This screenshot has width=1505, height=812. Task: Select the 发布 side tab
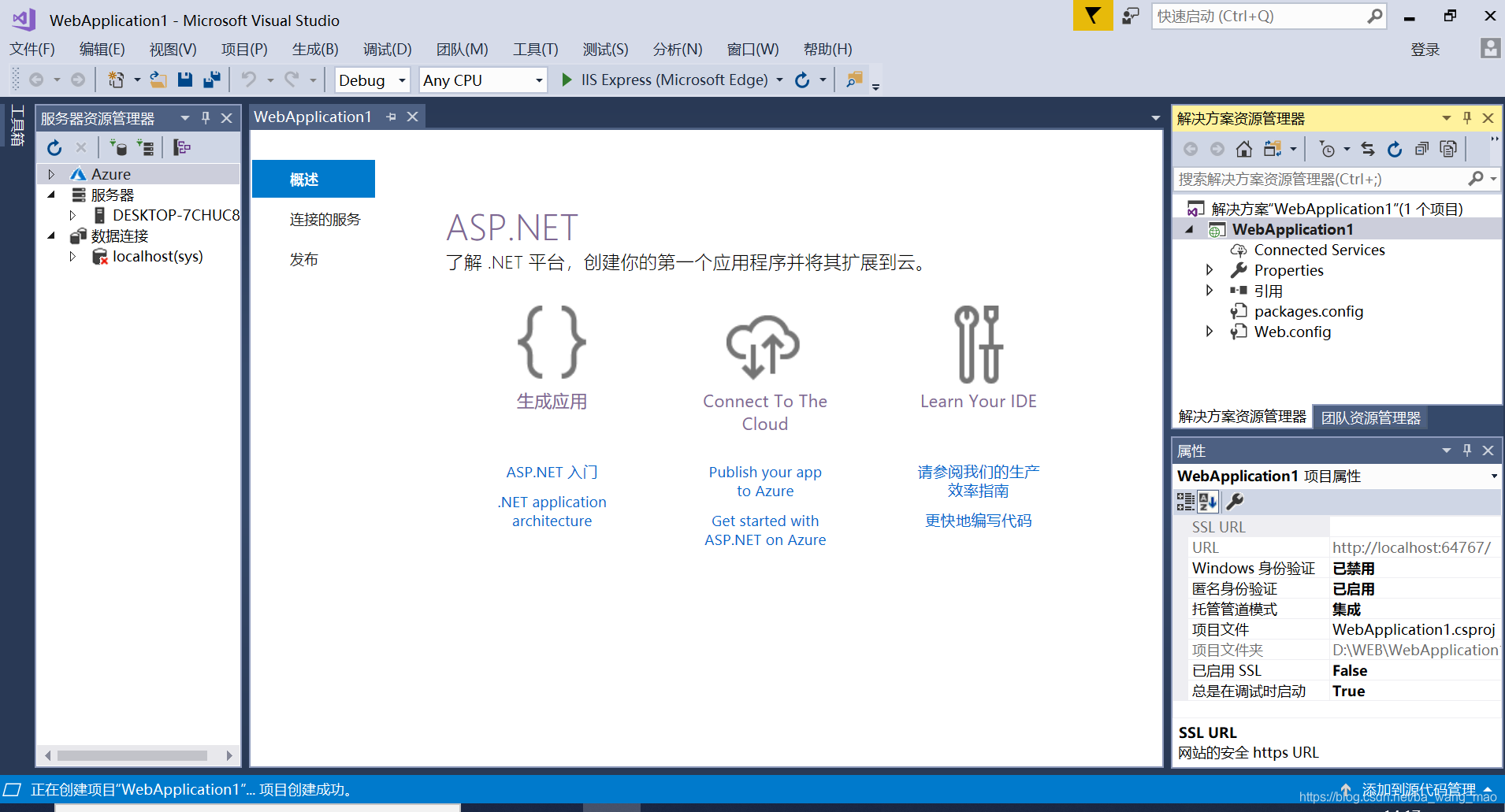(304, 259)
